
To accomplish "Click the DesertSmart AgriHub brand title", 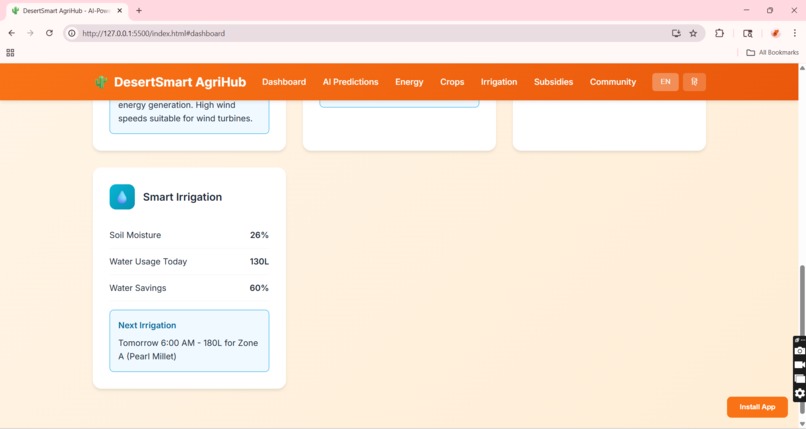I will click(180, 82).
